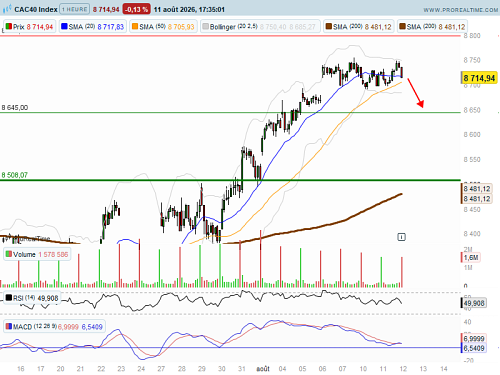Click the date 11 août 2026, 17:35:01
500x375 pixels.
[x=189, y=10]
